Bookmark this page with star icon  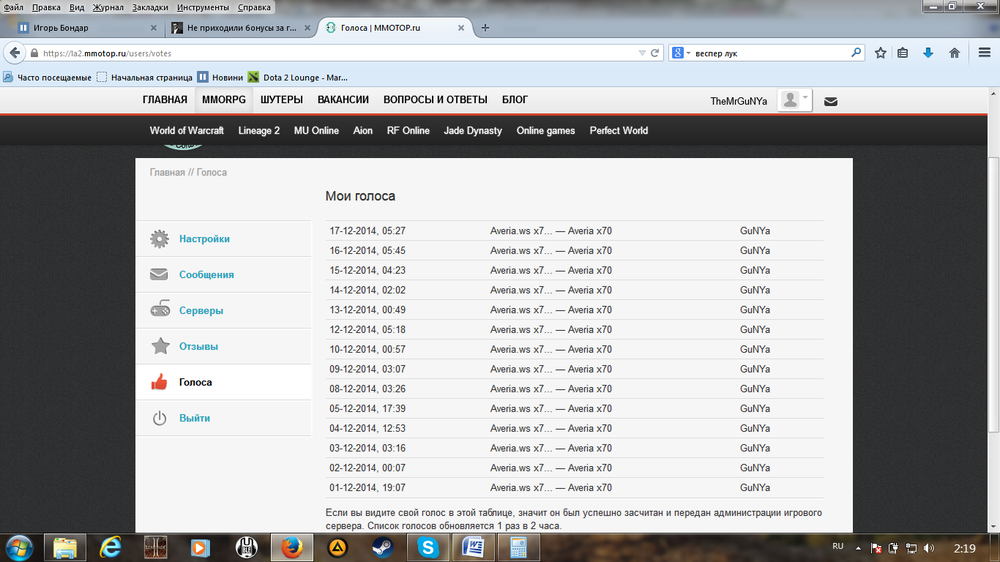click(x=880, y=53)
